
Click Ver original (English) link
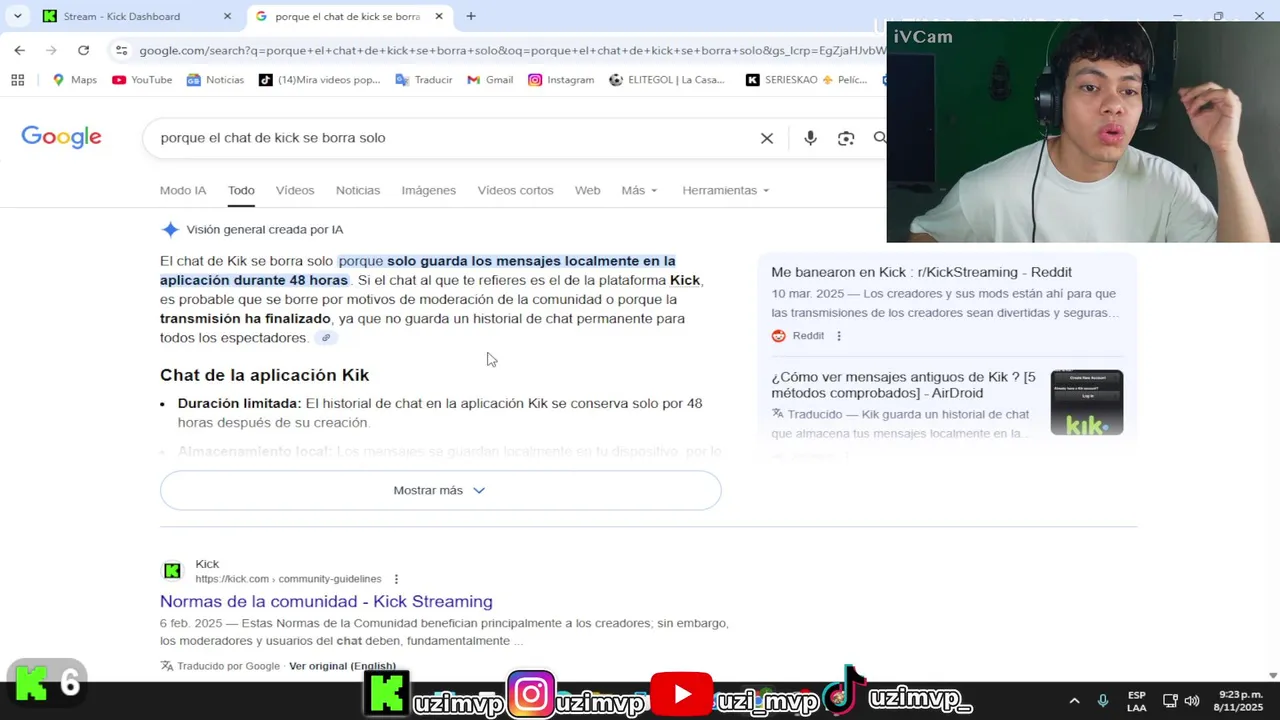coord(342,666)
